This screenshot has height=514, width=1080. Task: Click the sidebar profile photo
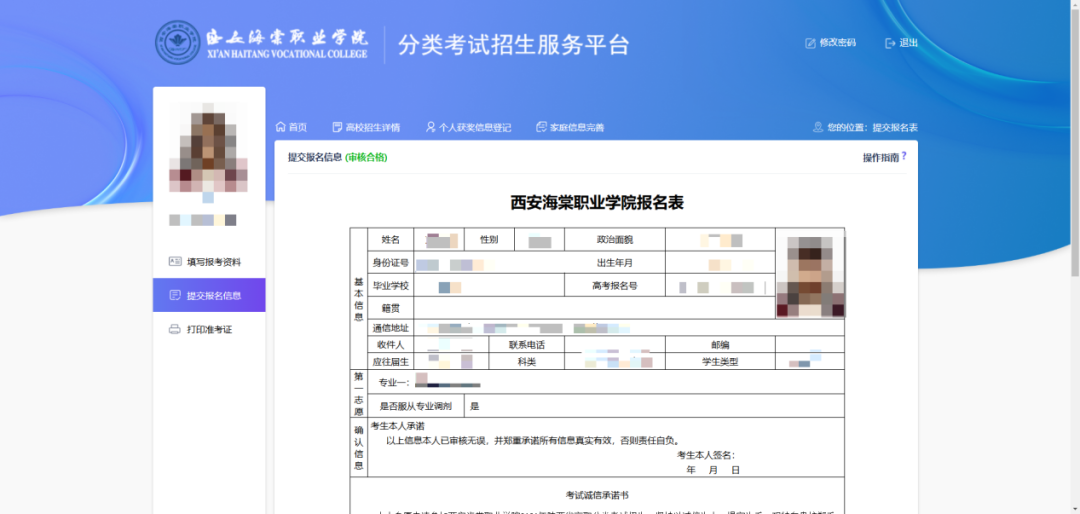[x=209, y=153]
